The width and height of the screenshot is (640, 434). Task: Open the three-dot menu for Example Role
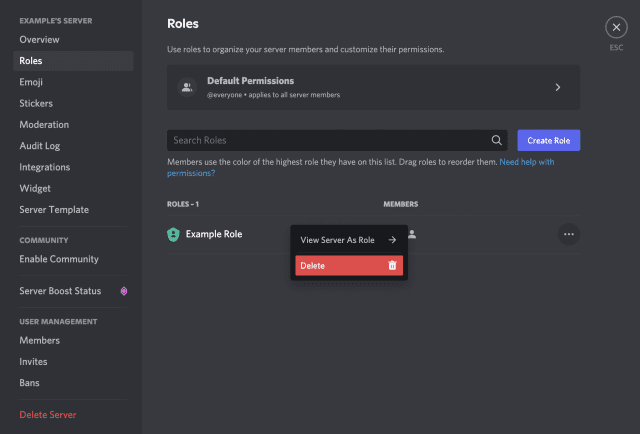click(568, 234)
